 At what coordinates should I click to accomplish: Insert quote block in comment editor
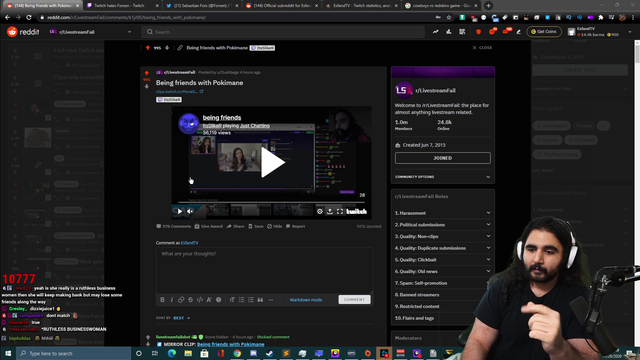260,300
